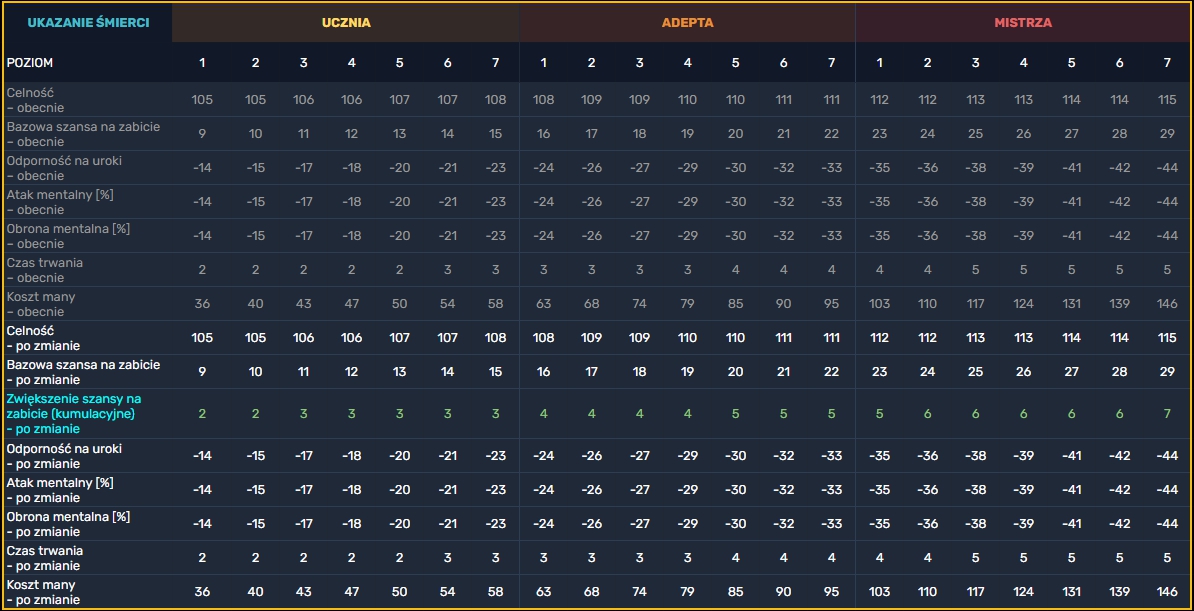Click -44 in 'Atak mentalny – obecnie' row
The height and width of the screenshot is (611, 1194).
tap(1167, 201)
